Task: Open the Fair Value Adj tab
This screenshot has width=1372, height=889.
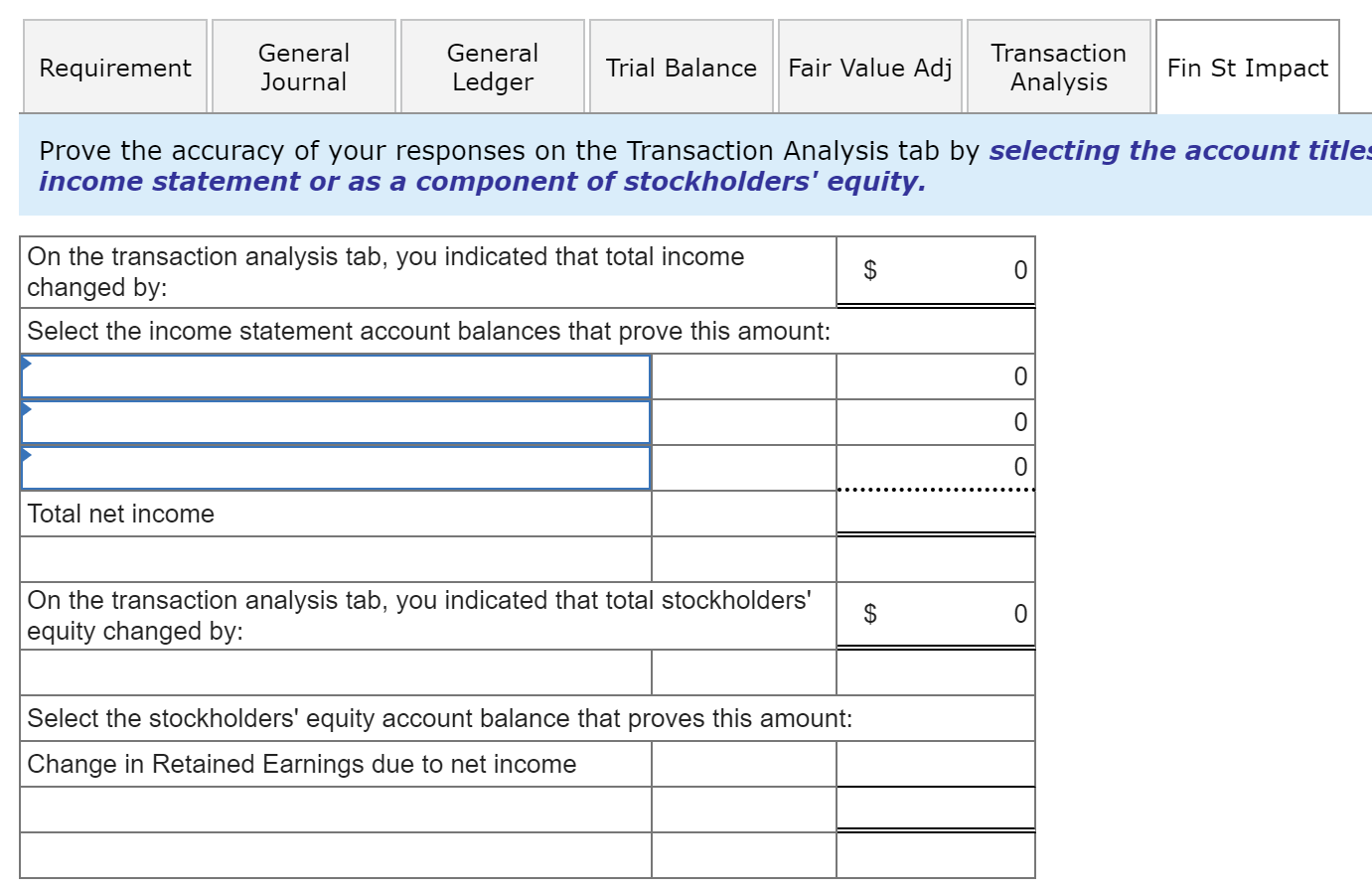Action: (870, 68)
